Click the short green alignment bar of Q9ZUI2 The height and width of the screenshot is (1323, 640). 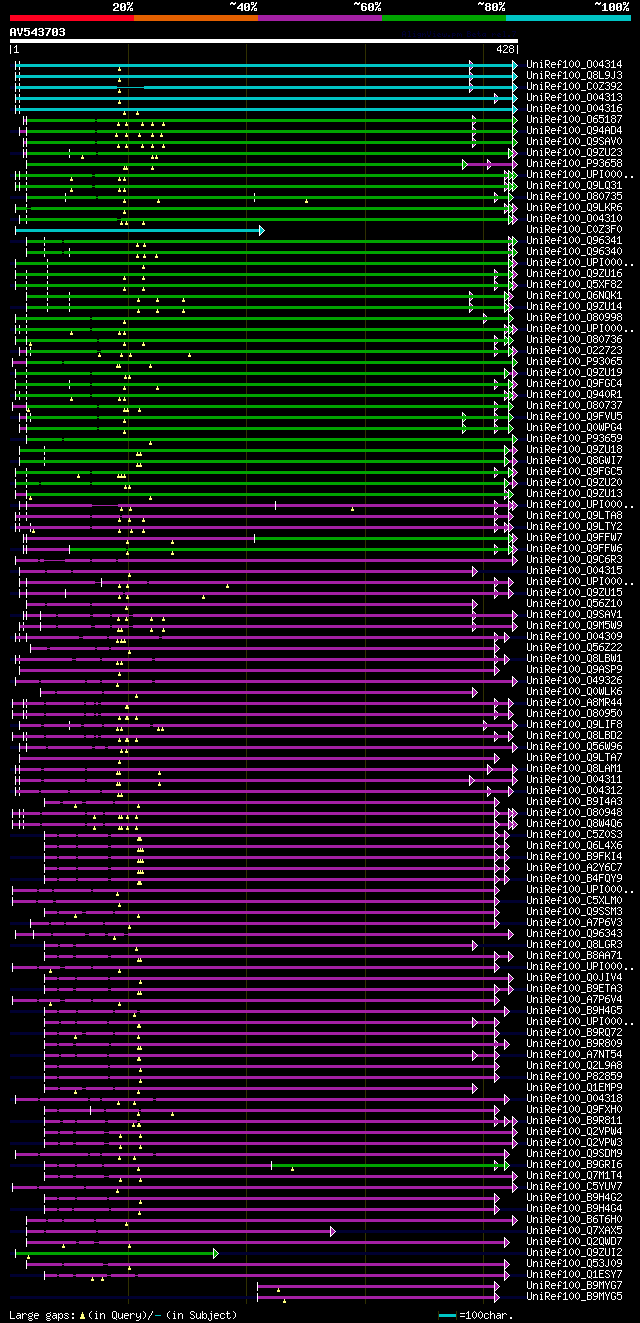(116, 1253)
